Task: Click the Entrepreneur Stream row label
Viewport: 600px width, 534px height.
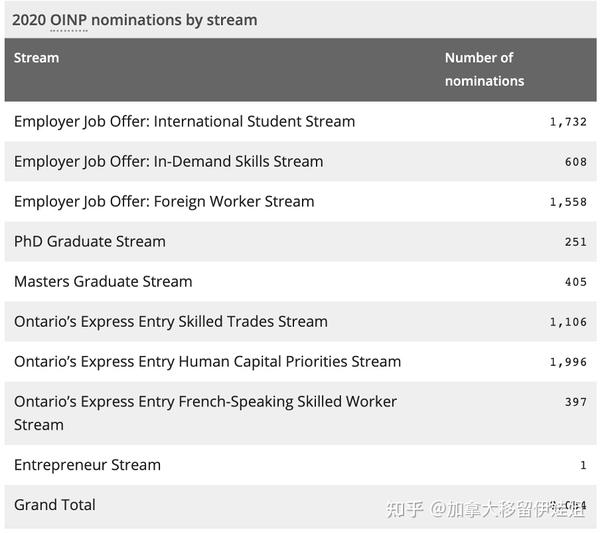Action: tap(87, 465)
